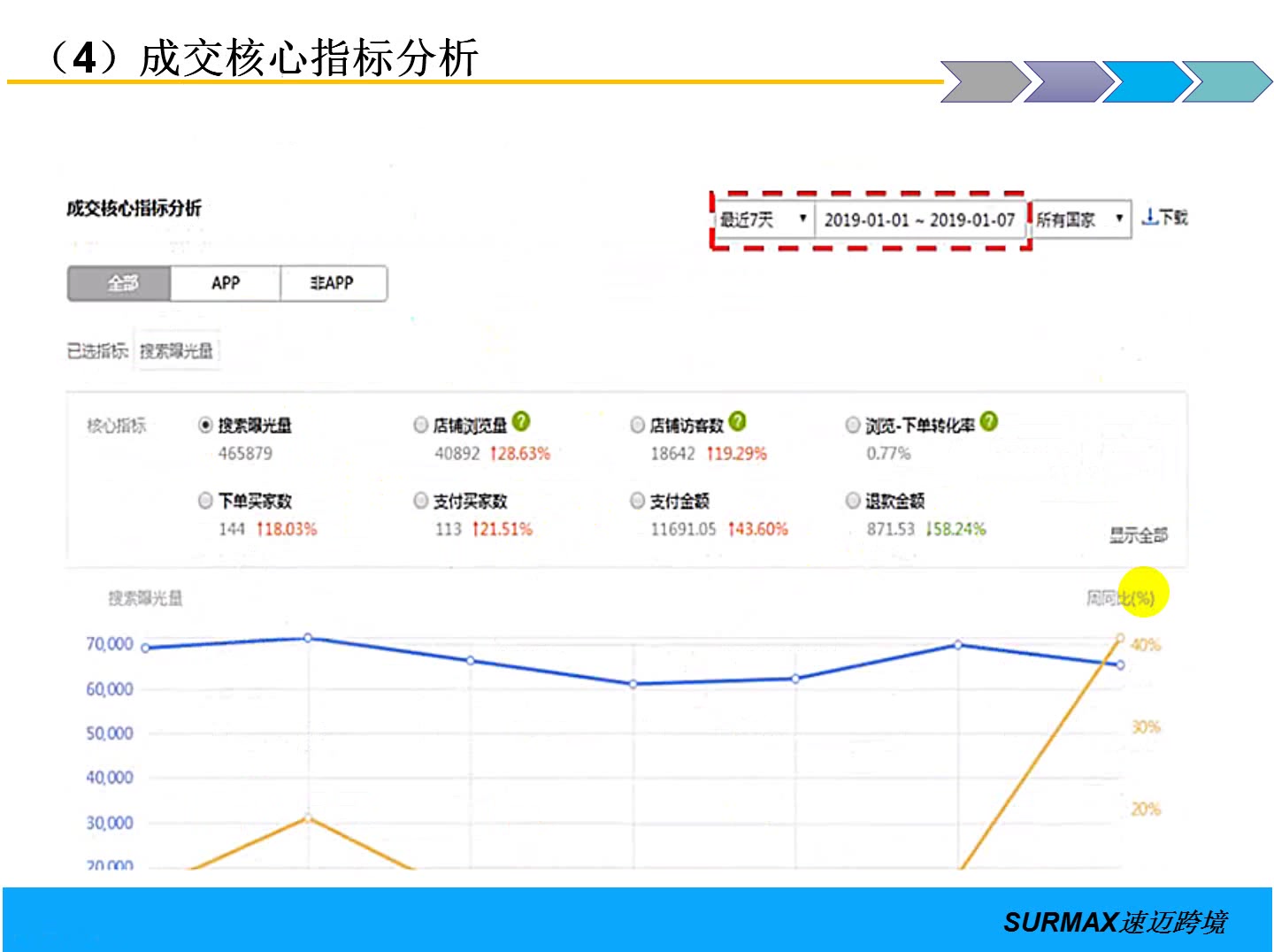This screenshot has height=952, width=1274.
Task: Select the 下单买家数 radio button
Action: coord(203,501)
